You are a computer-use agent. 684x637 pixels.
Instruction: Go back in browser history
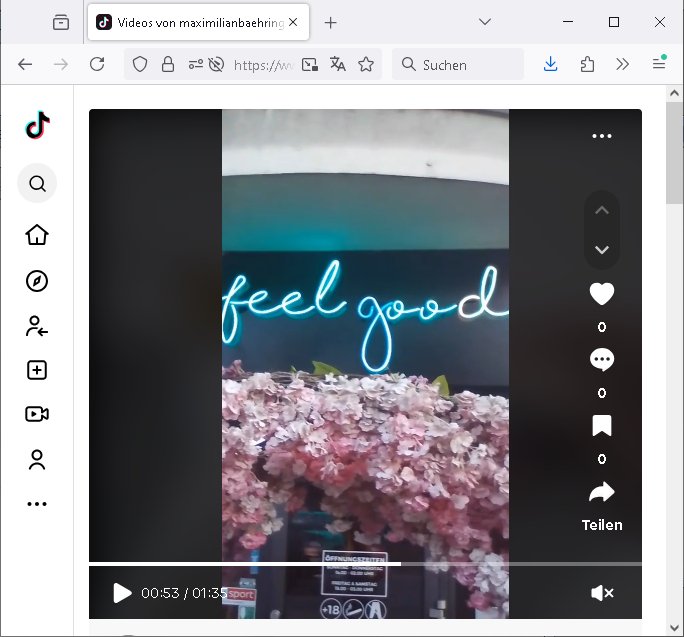(x=25, y=65)
